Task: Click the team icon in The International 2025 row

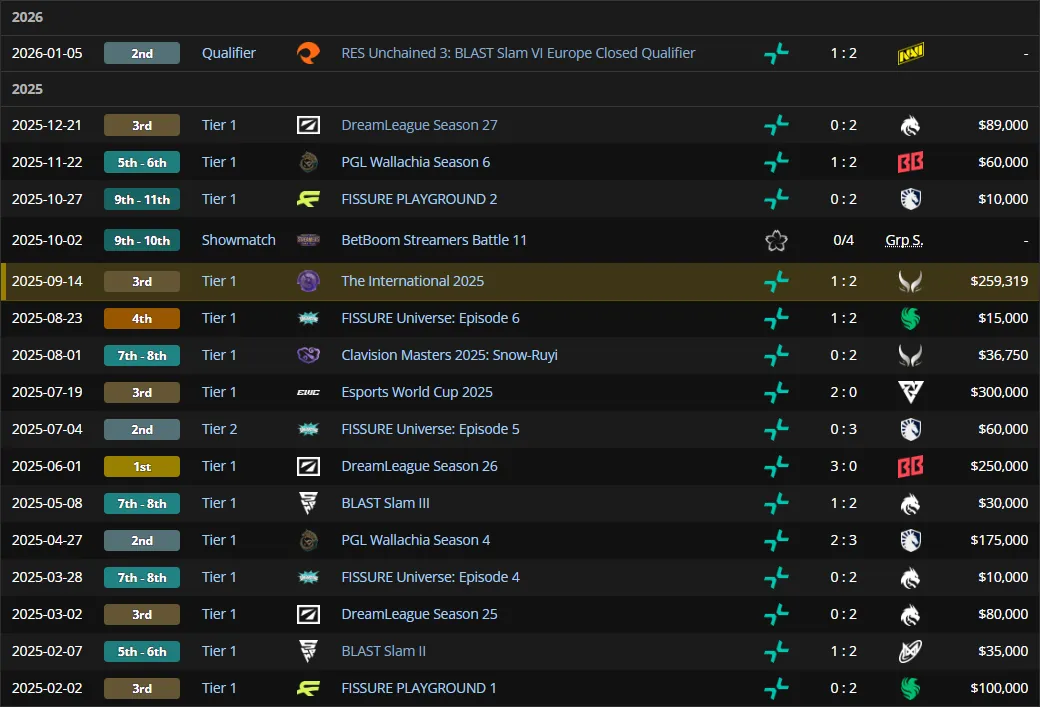Action: (x=777, y=281)
